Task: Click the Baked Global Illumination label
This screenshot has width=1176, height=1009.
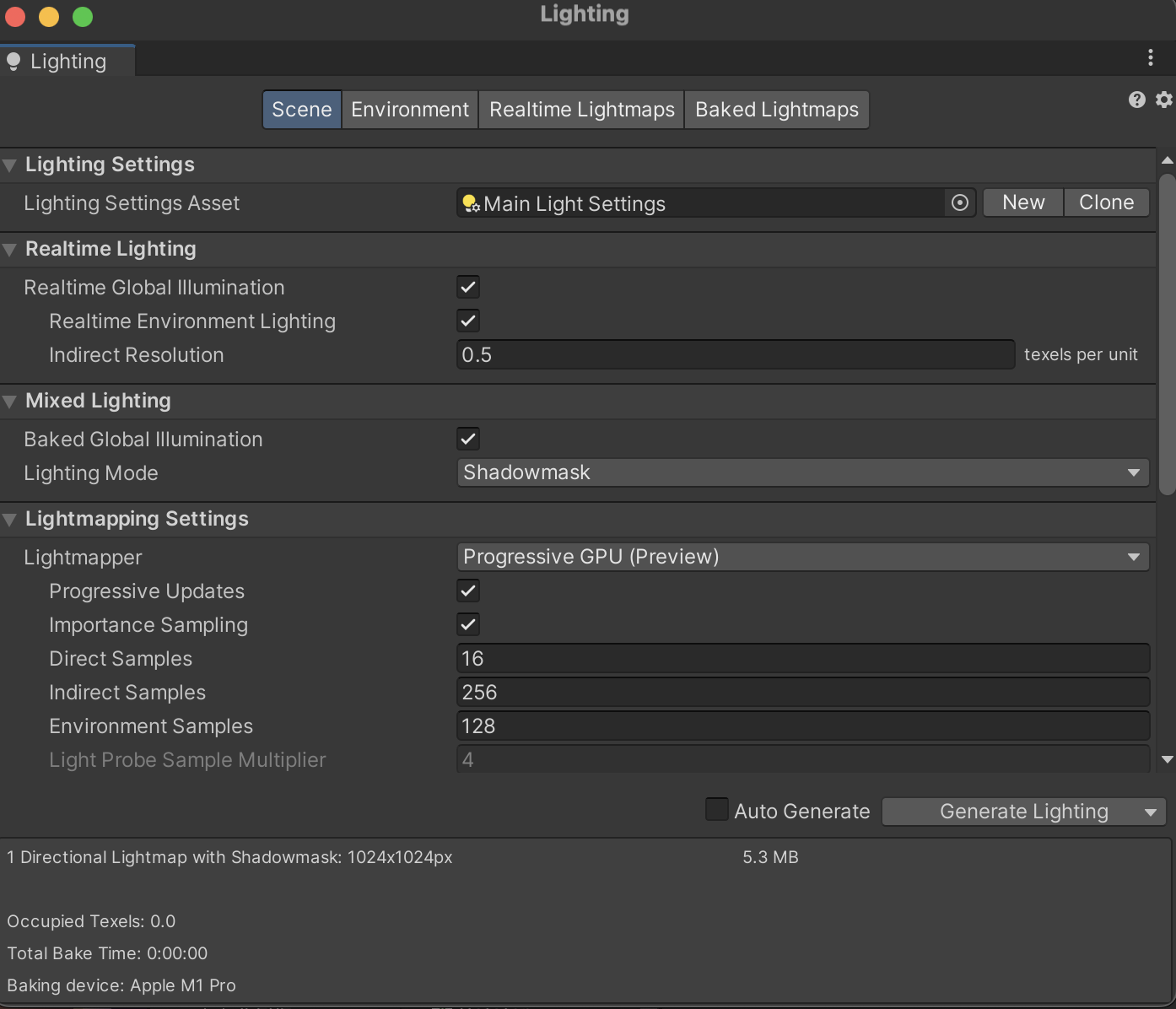Action: coord(143,440)
